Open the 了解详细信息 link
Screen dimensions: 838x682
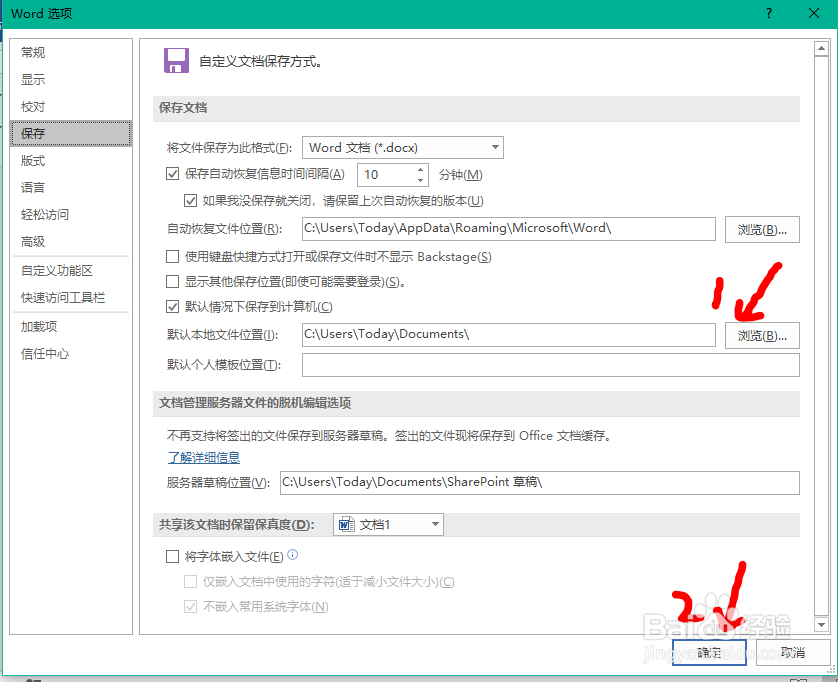click(204, 458)
